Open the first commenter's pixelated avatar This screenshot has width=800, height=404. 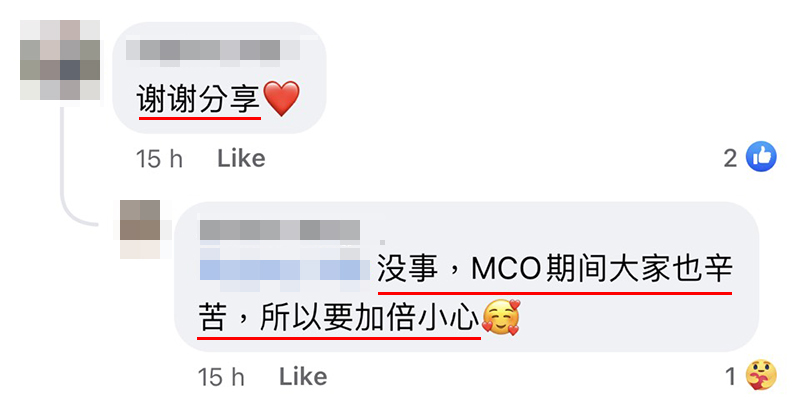click(x=60, y=60)
